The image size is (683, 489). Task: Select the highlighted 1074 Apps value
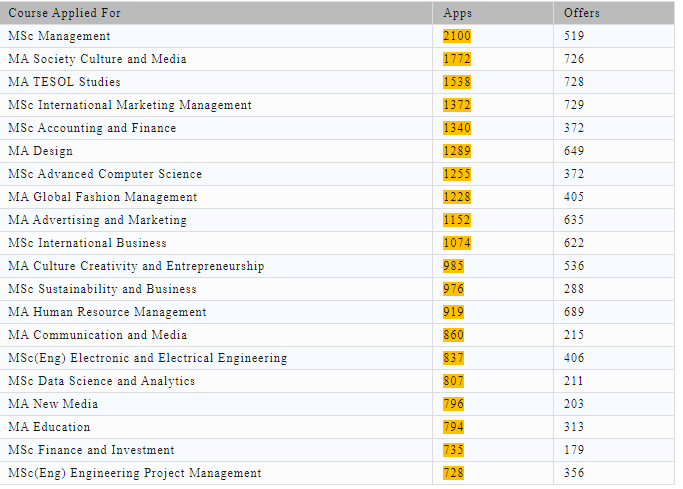pos(457,243)
